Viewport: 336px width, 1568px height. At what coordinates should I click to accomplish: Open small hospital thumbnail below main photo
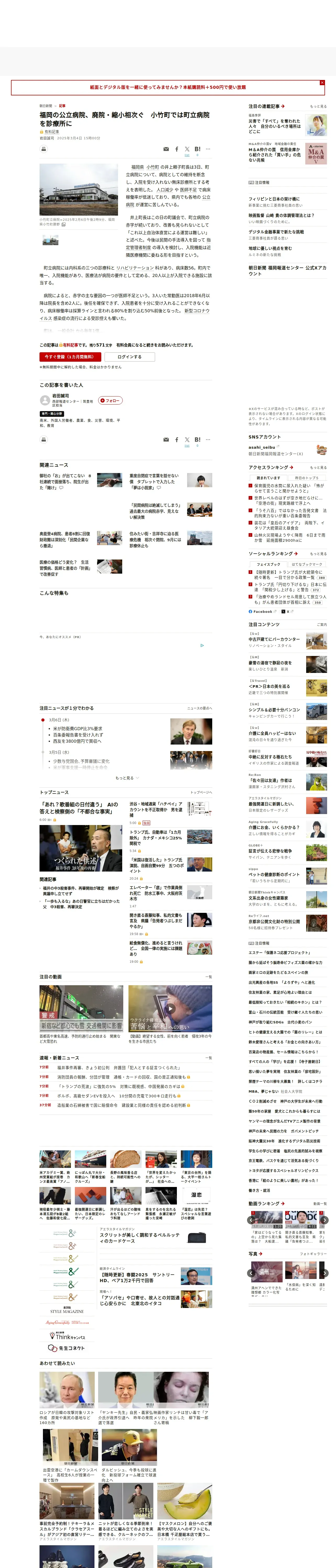pyautogui.click(x=51, y=240)
